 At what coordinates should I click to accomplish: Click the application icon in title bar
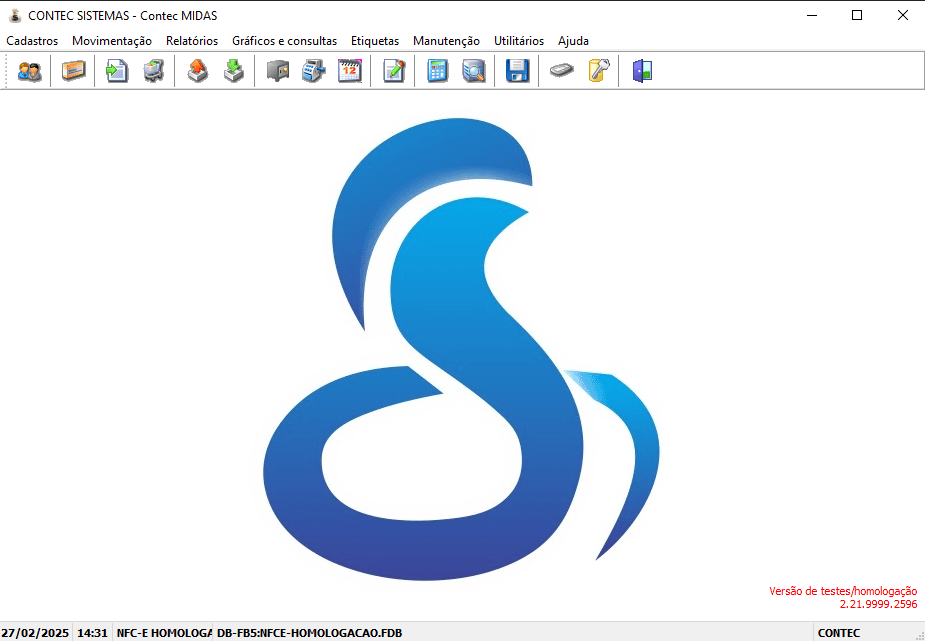click(15, 16)
